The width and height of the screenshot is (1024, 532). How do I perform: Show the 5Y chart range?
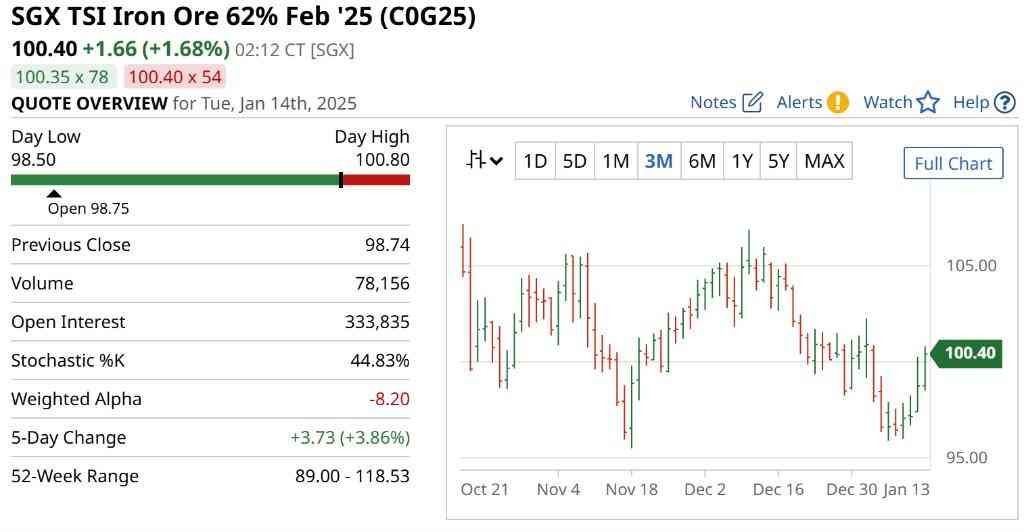(x=778, y=161)
